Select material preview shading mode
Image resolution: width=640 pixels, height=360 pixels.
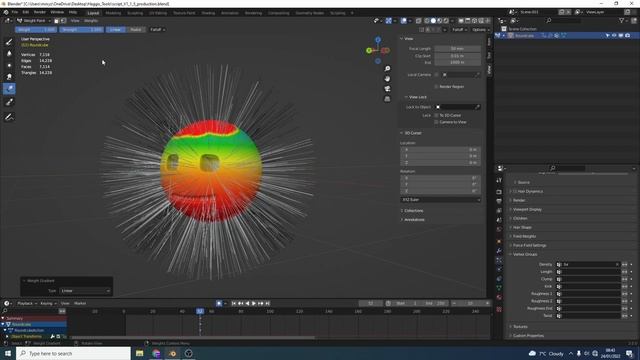pyautogui.click(x=440, y=20)
